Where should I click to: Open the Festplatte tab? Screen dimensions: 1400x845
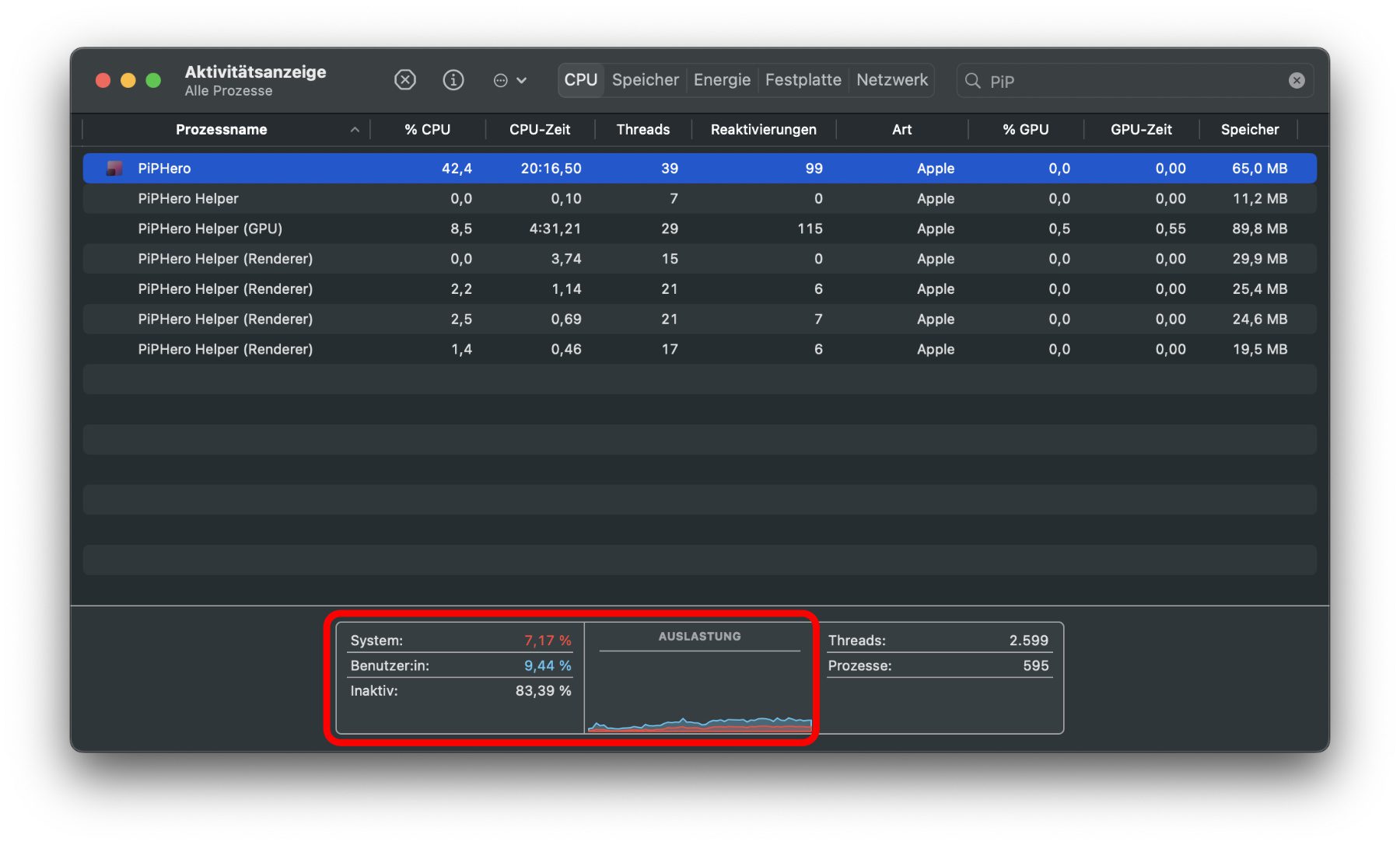pyautogui.click(x=803, y=80)
